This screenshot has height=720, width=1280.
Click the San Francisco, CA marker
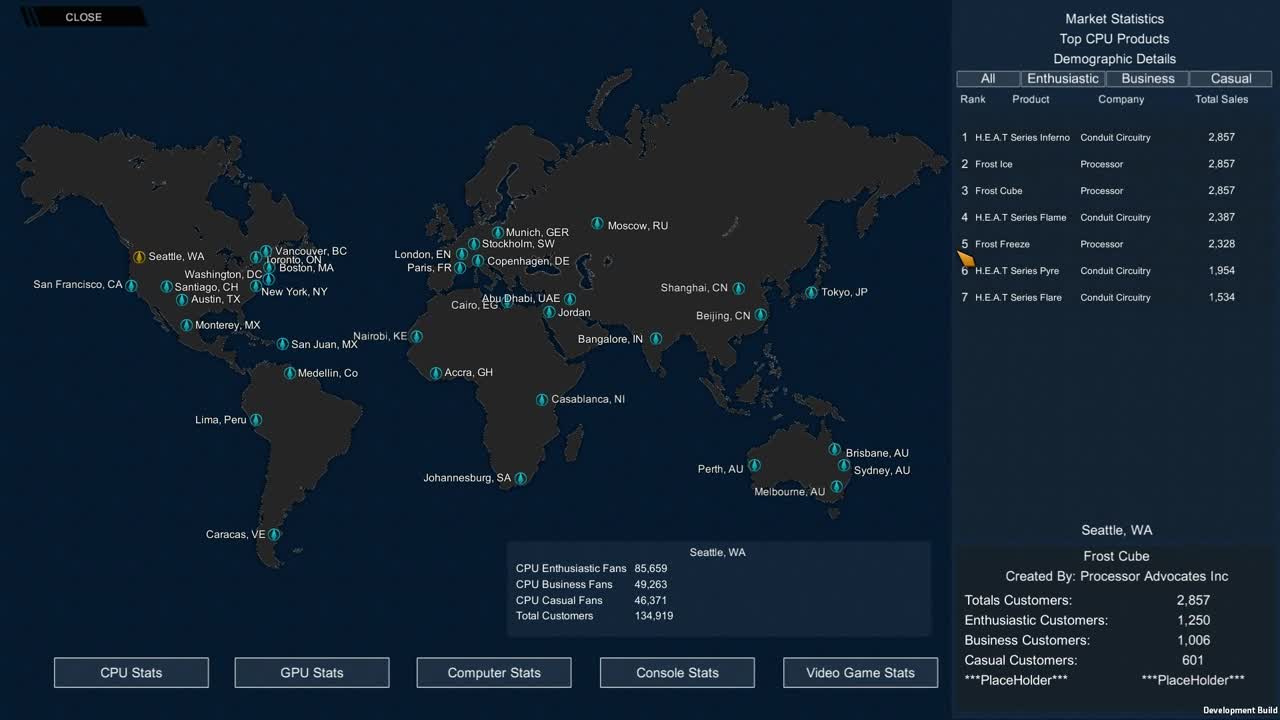pos(131,286)
